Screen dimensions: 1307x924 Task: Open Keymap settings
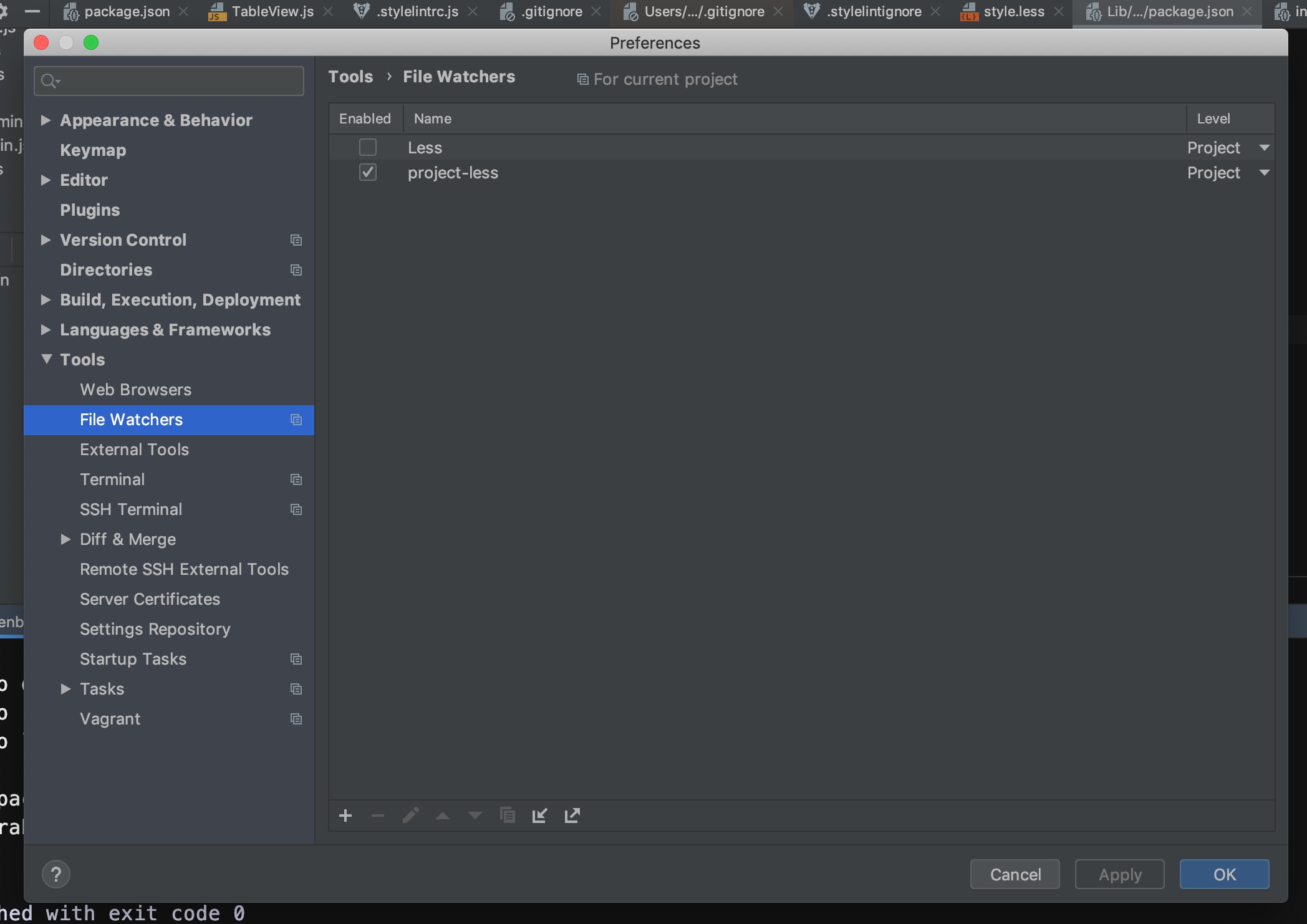[x=93, y=150]
